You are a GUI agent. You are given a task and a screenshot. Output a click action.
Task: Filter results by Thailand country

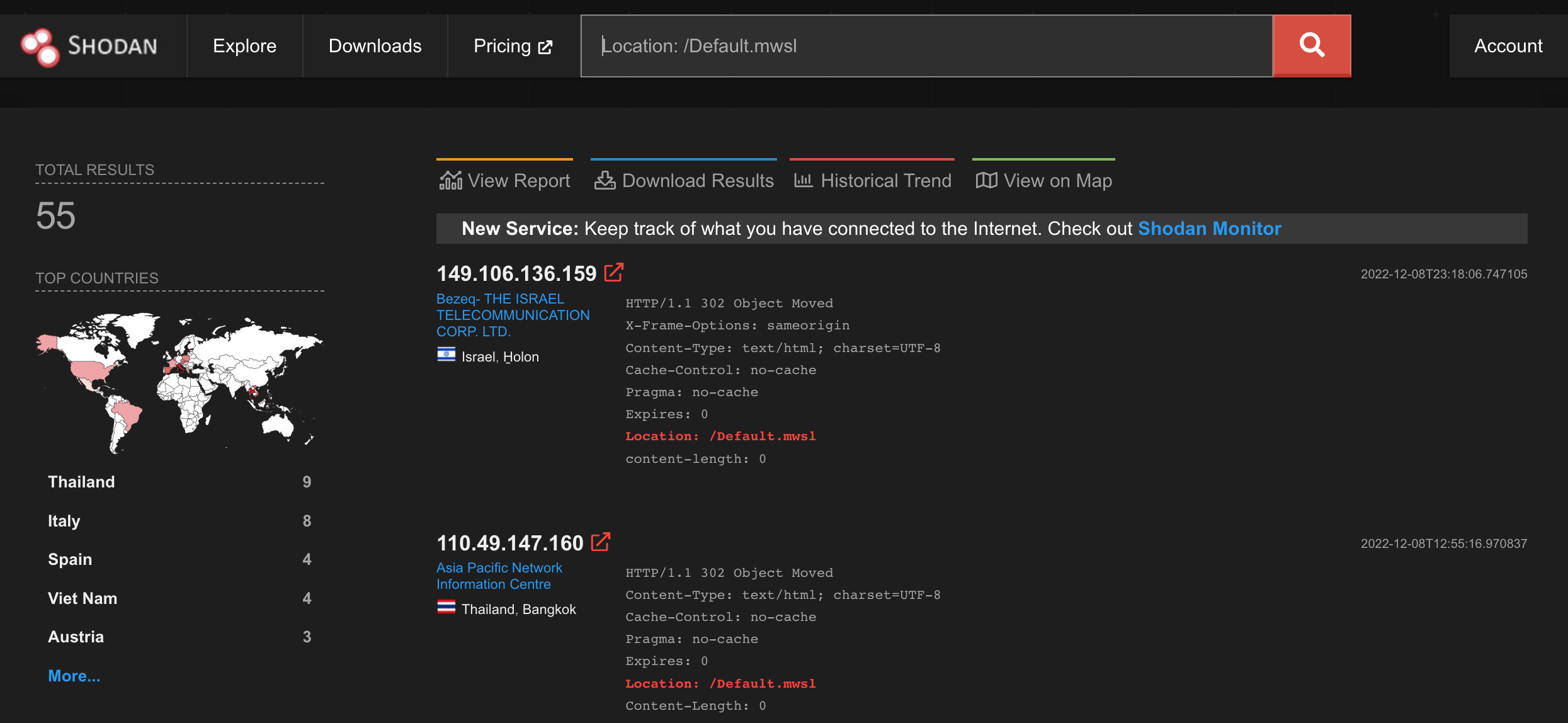pyautogui.click(x=81, y=482)
